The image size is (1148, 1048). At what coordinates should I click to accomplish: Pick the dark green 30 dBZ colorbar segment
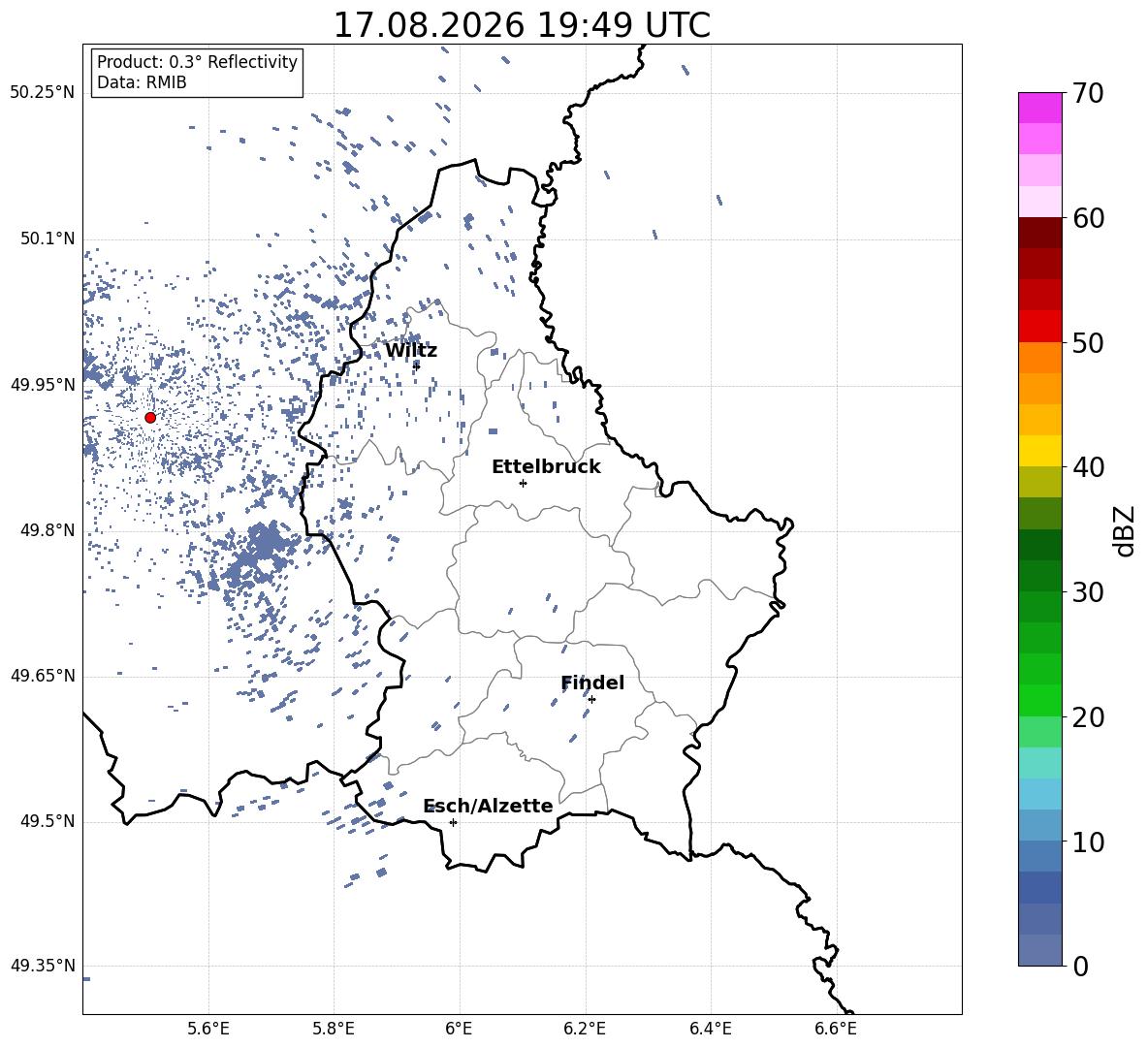tap(1039, 576)
